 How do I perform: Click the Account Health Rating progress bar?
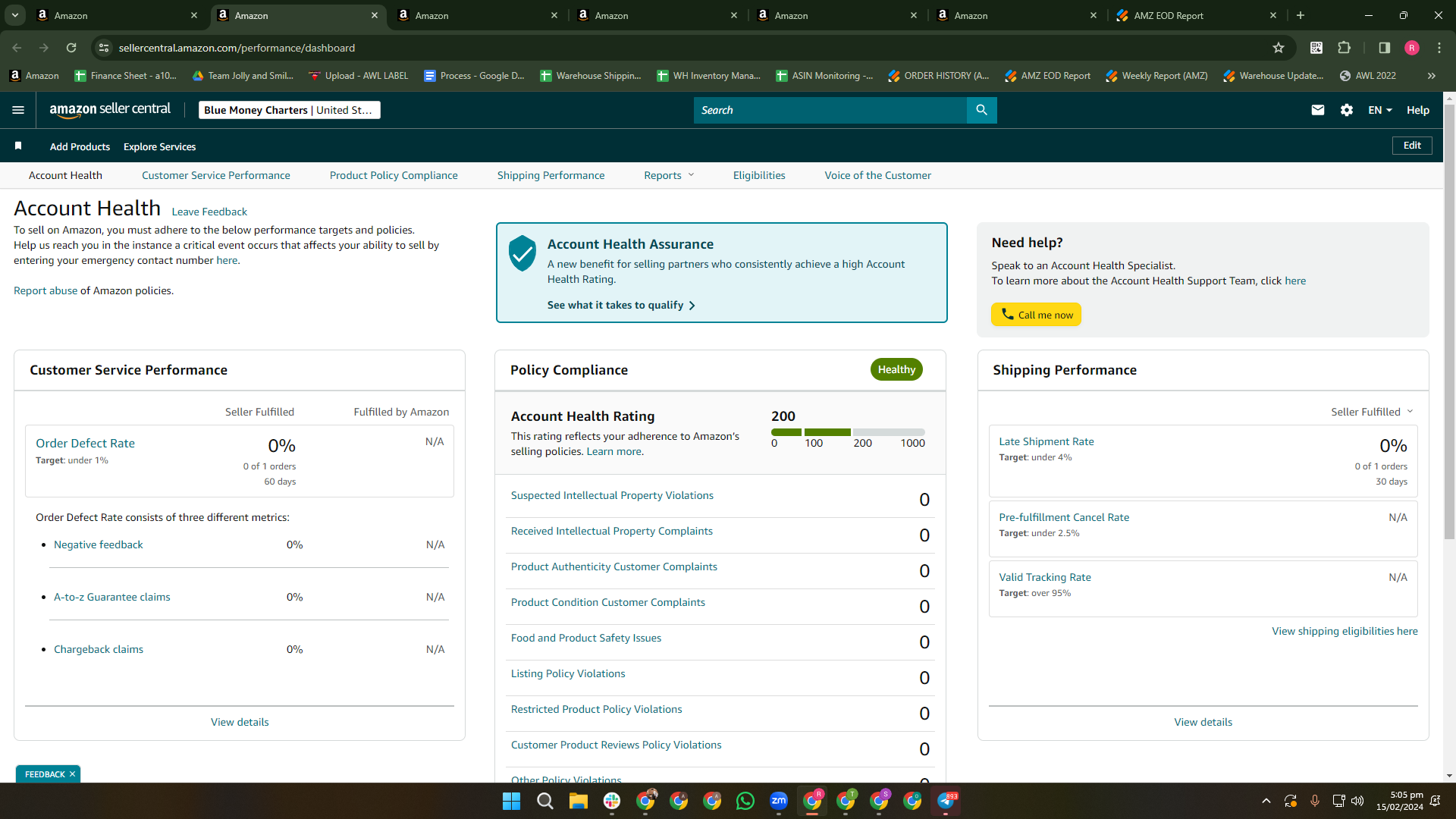pyautogui.click(x=848, y=432)
